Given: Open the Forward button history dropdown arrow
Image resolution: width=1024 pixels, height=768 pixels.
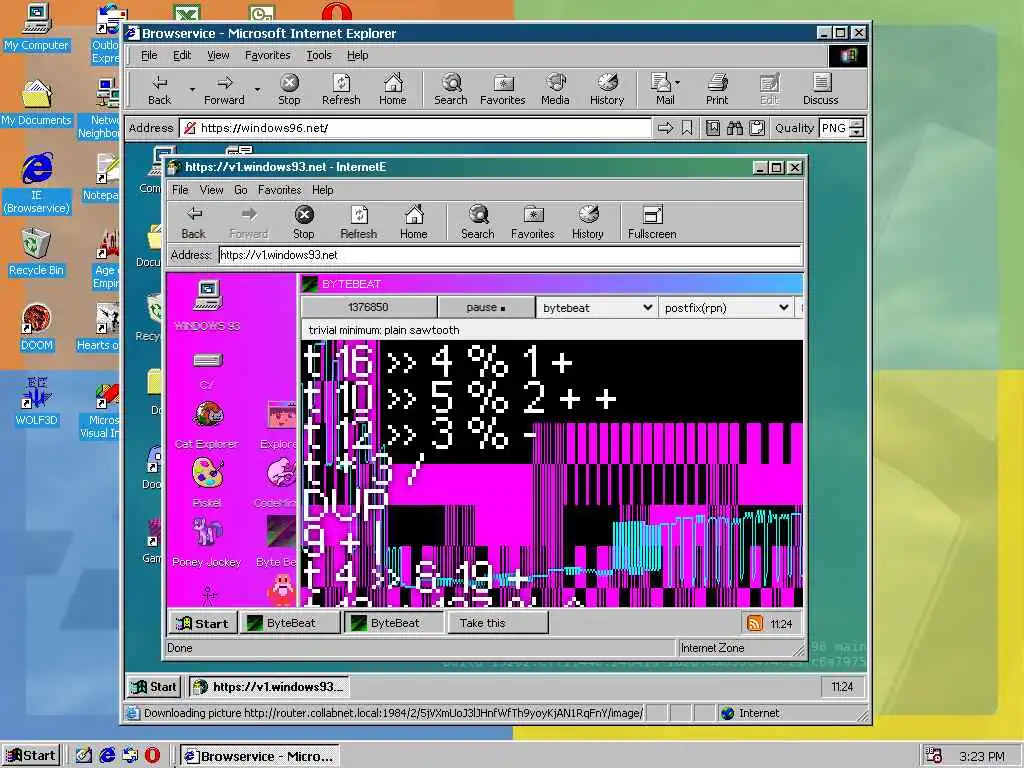Looking at the screenshot, I should coord(257,89).
